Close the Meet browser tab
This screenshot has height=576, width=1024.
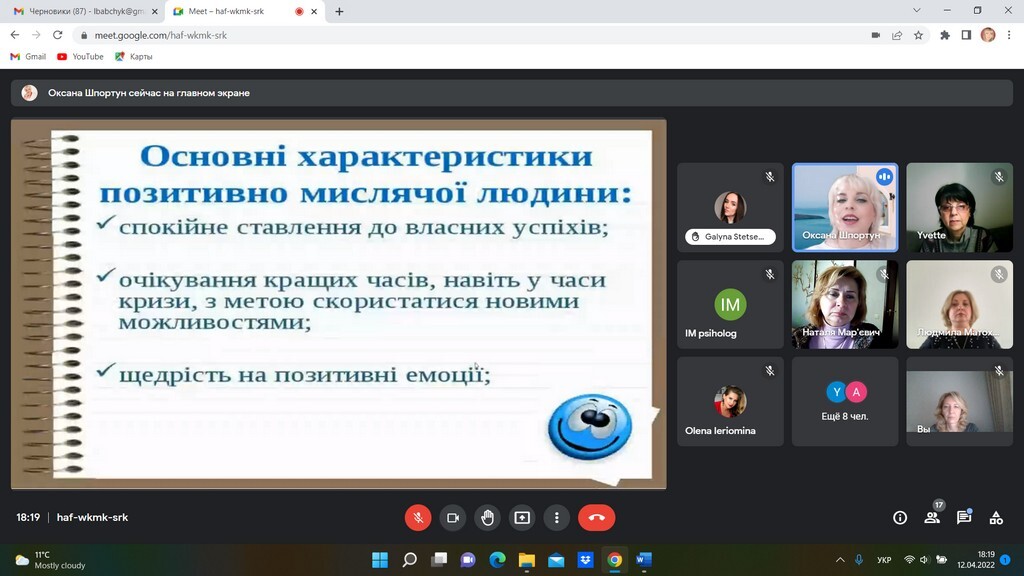pyautogui.click(x=314, y=11)
